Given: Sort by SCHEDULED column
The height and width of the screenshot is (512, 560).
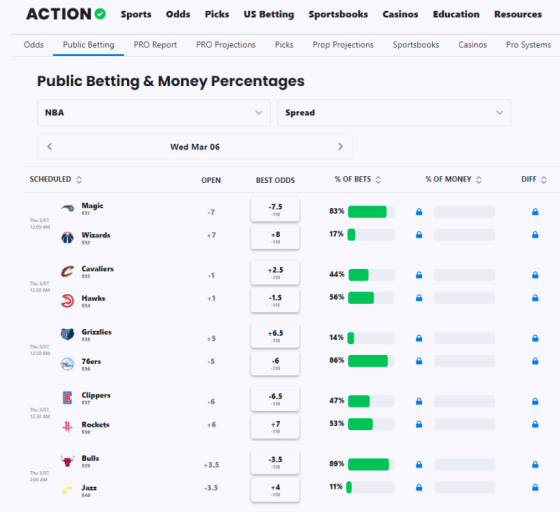Looking at the screenshot, I should [x=56, y=179].
